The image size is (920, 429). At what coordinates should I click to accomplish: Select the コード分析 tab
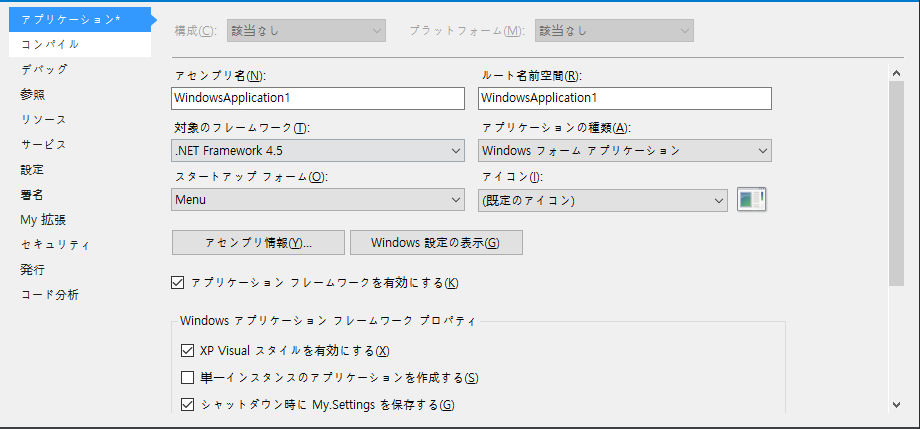tap(50, 294)
